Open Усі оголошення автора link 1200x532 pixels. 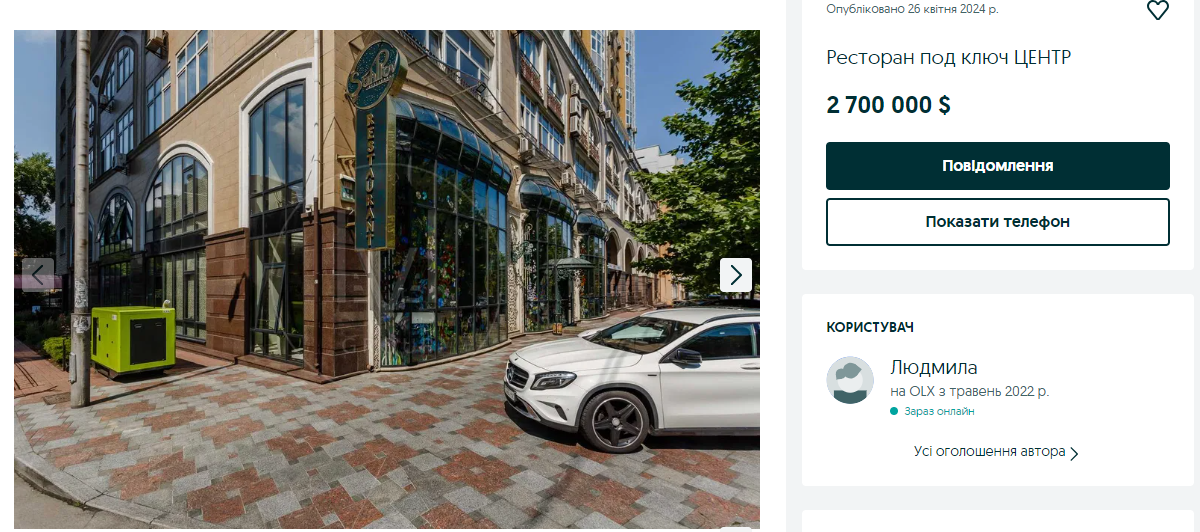[990, 452]
